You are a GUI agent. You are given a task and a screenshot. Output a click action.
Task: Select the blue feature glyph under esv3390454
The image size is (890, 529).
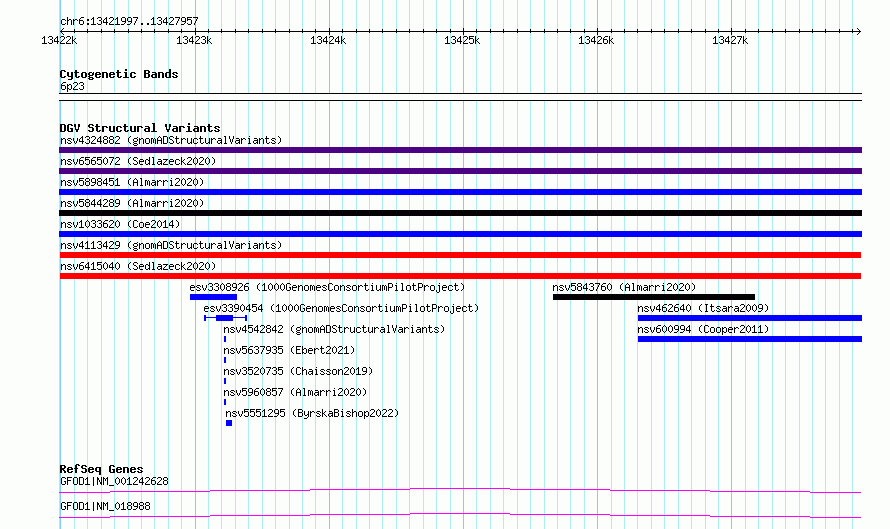click(x=225, y=318)
